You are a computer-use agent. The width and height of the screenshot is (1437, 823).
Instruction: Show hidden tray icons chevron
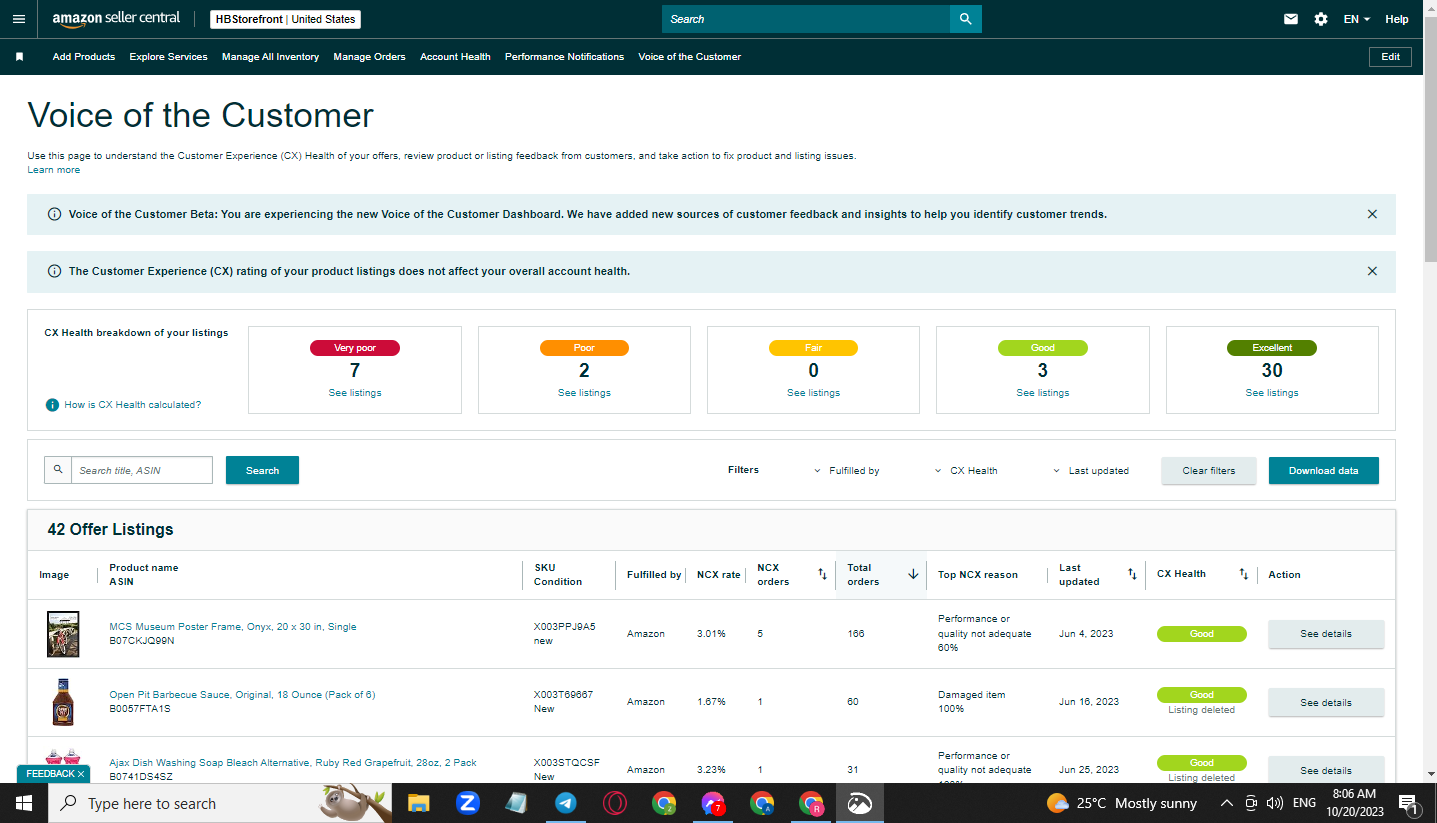point(1227,803)
